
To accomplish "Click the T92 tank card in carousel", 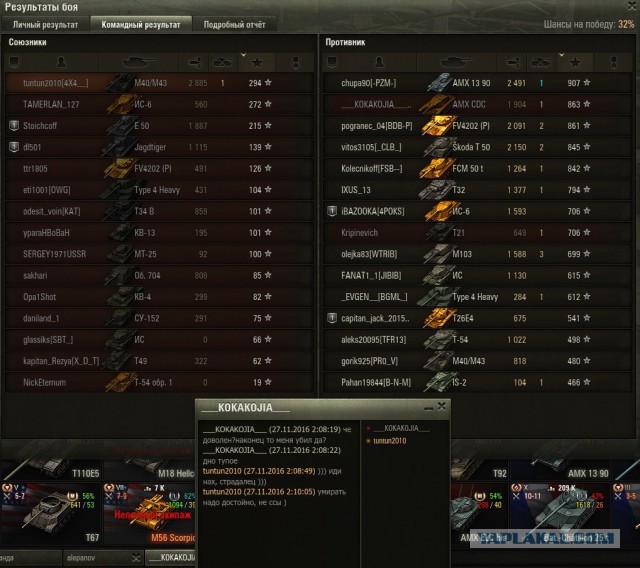I will 479,469.
